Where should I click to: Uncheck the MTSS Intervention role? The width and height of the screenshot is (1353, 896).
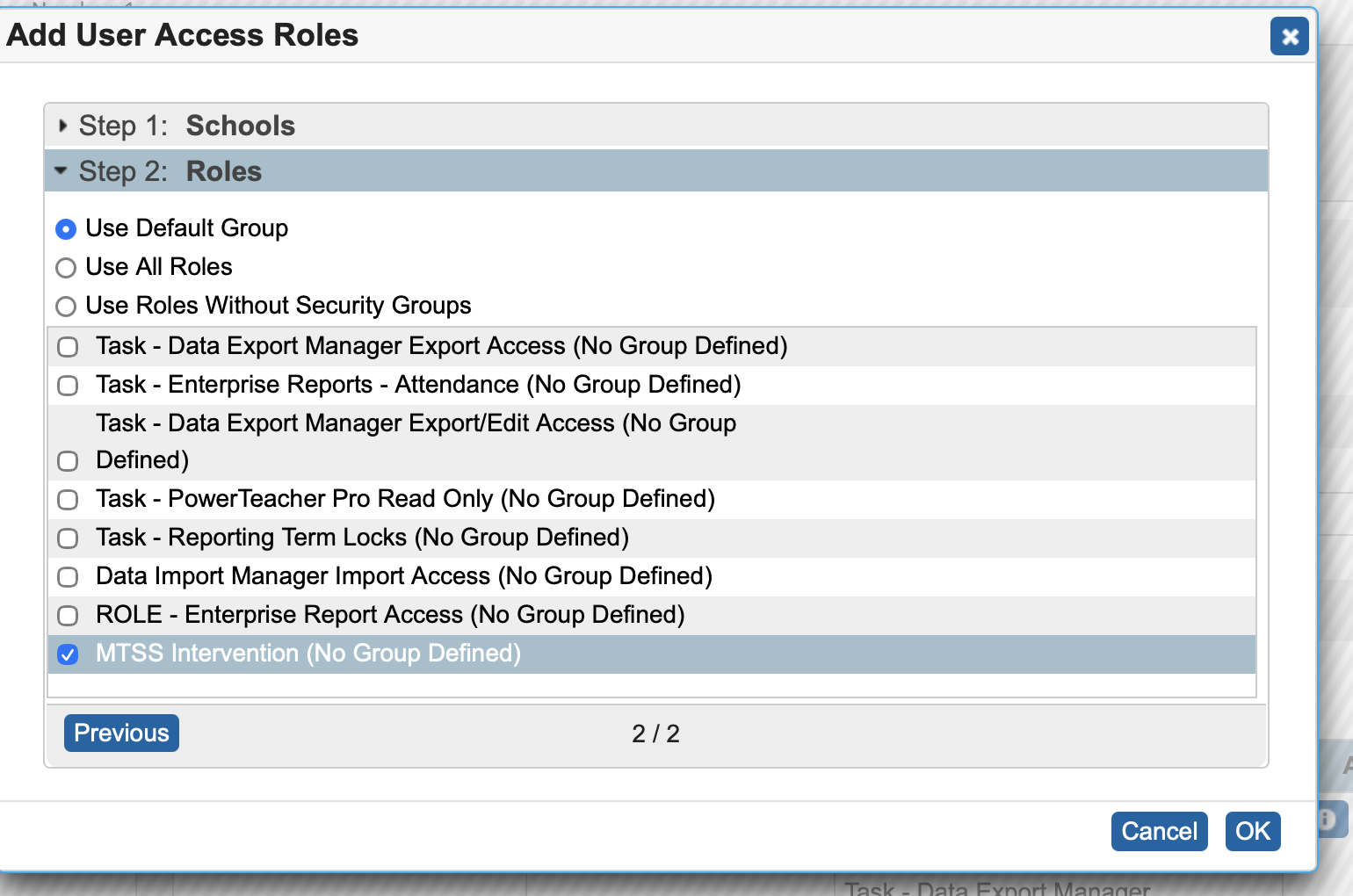(68, 654)
